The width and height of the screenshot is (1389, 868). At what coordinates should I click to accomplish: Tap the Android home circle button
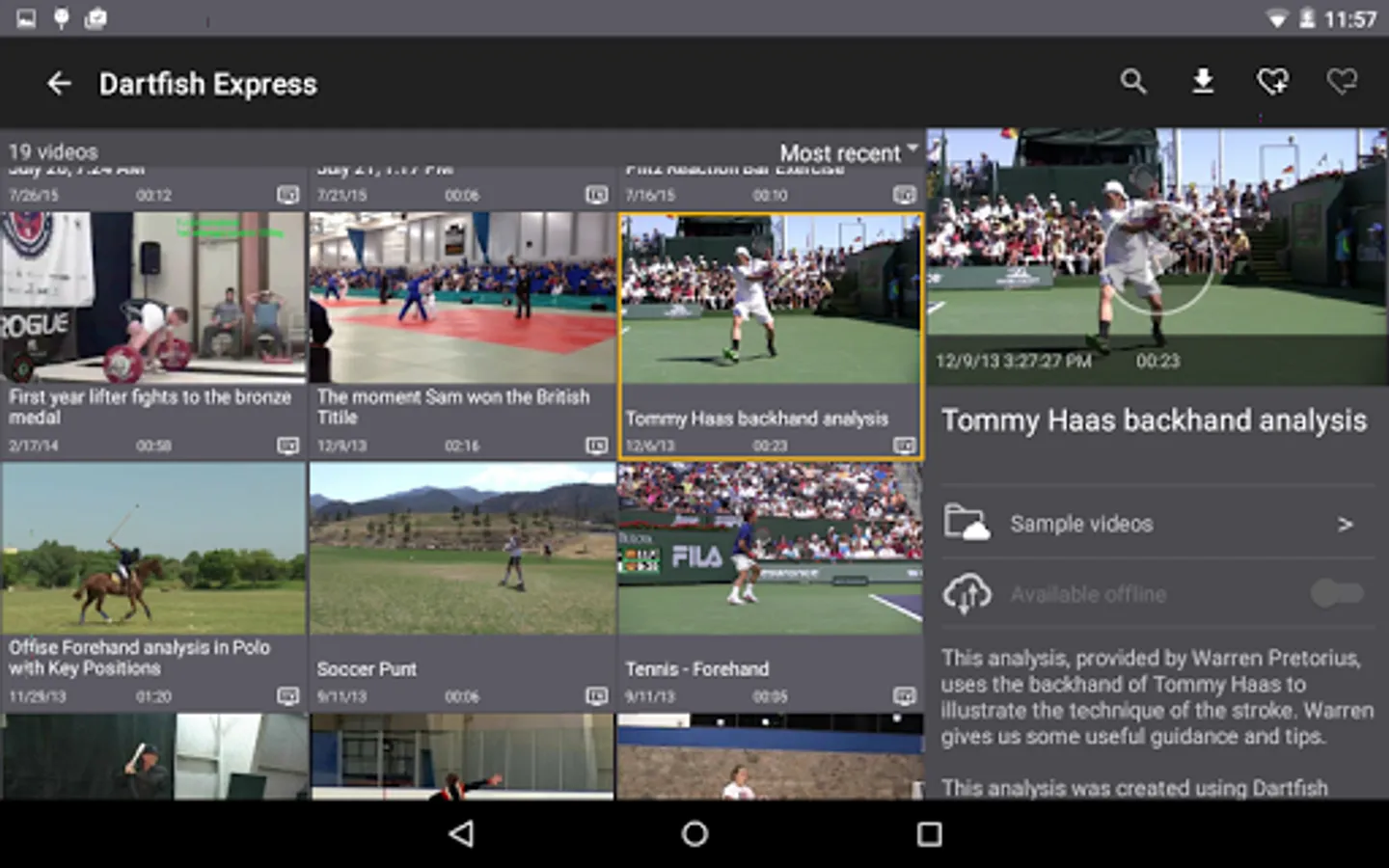[x=694, y=834]
